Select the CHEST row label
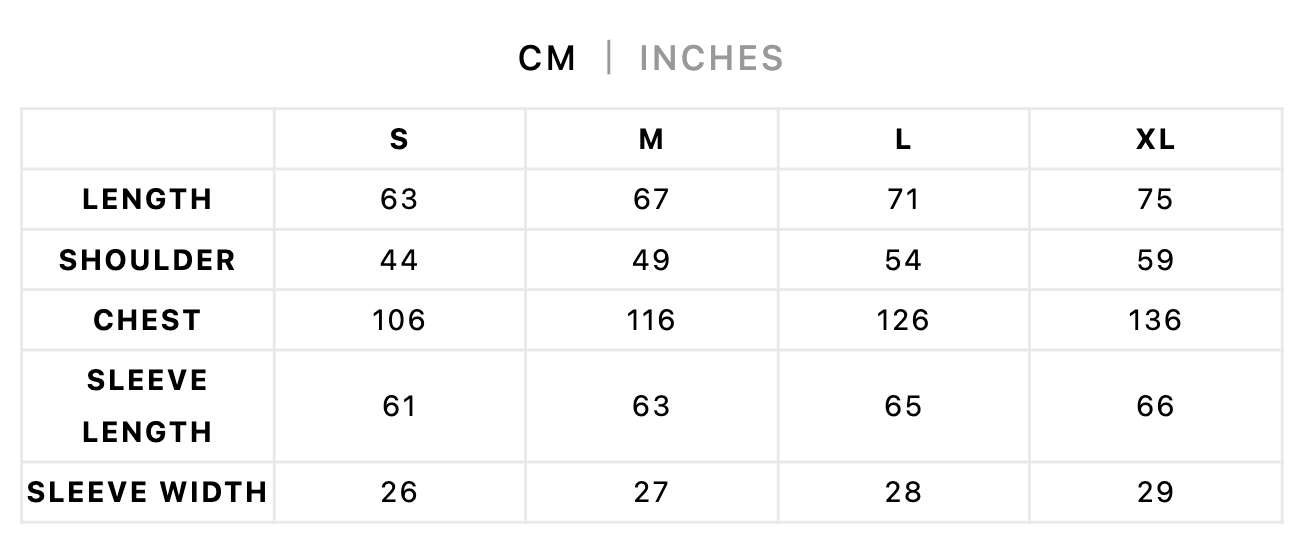Screen dimensions: 1310x540 [147, 320]
